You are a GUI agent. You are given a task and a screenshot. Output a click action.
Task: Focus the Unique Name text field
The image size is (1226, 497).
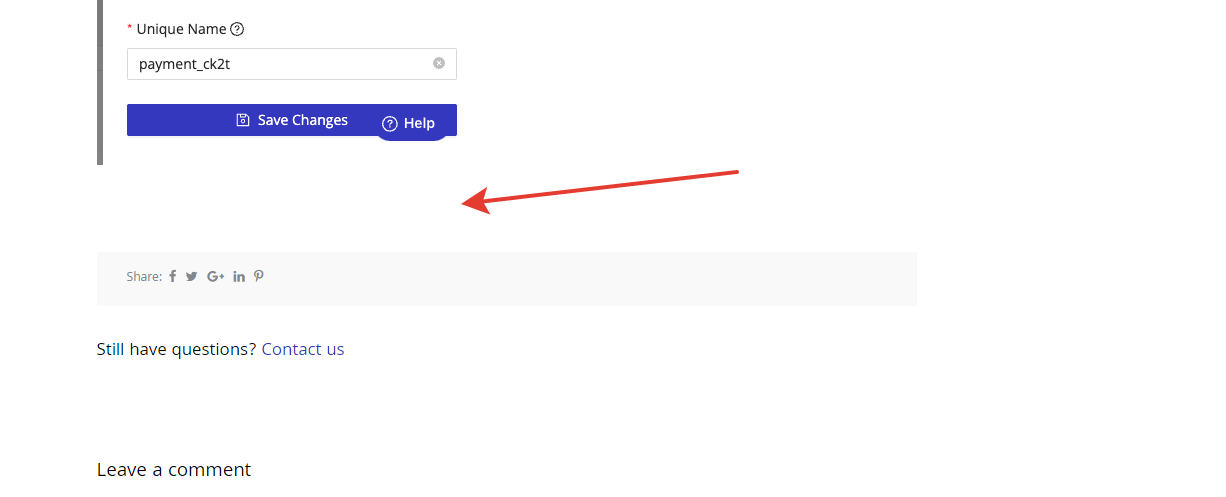pyautogui.click(x=292, y=64)
